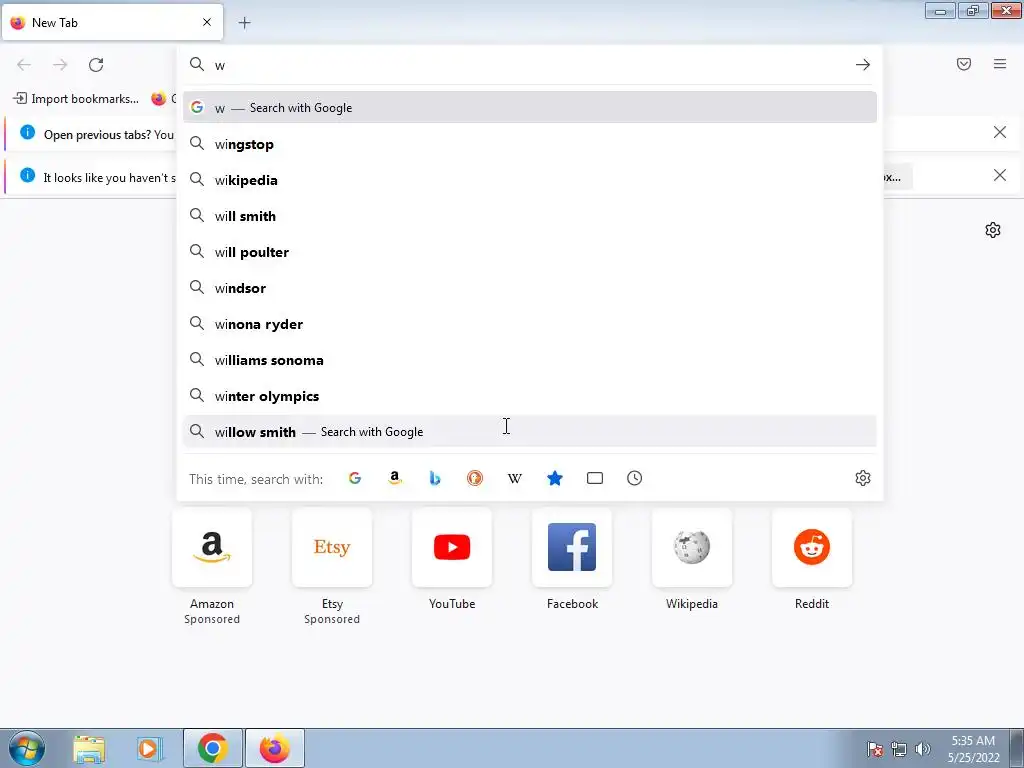
Task: Open the volume control in system tray
Action: 923,749
